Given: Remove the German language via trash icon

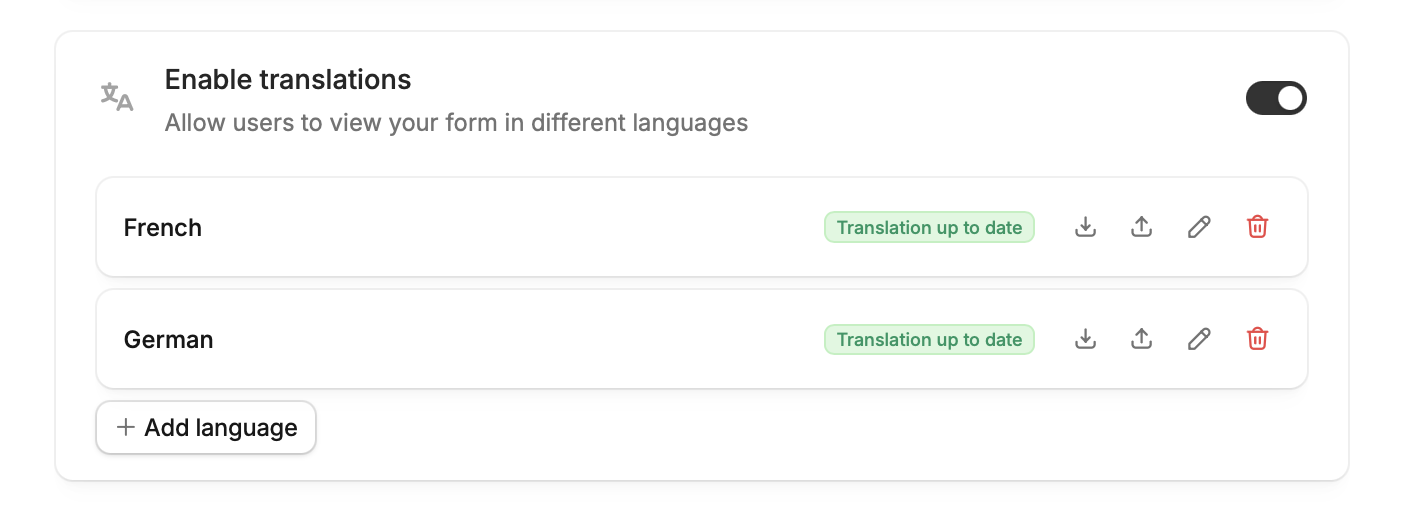Looking at the screenshot, I should 1257,339.
